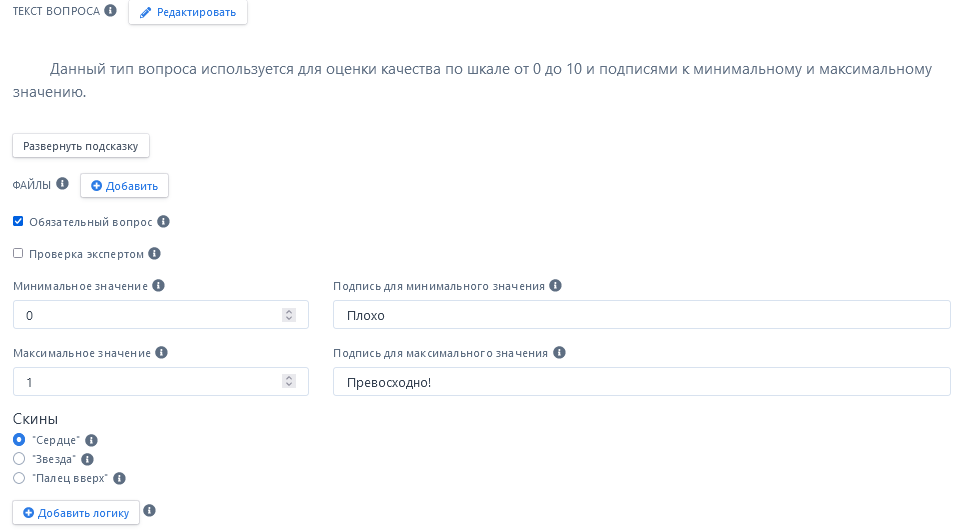The width and height of the screenshot is (962, 530).
Task: Uncheck the Обязательный вопрос checkbox
Action: click(18, 221)
